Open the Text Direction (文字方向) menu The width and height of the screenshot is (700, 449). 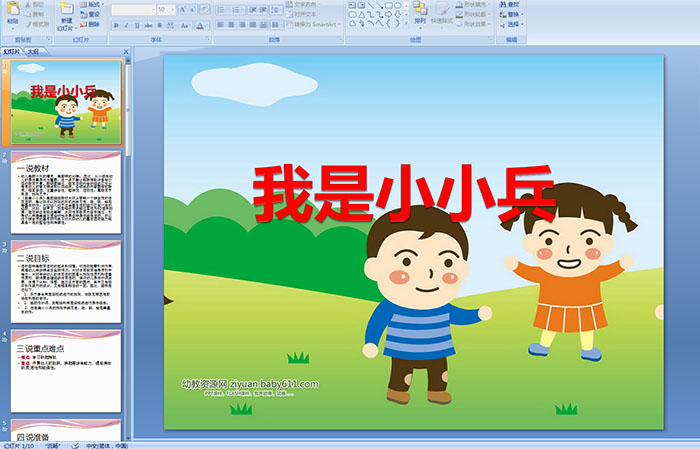click(x=304, y=4)
